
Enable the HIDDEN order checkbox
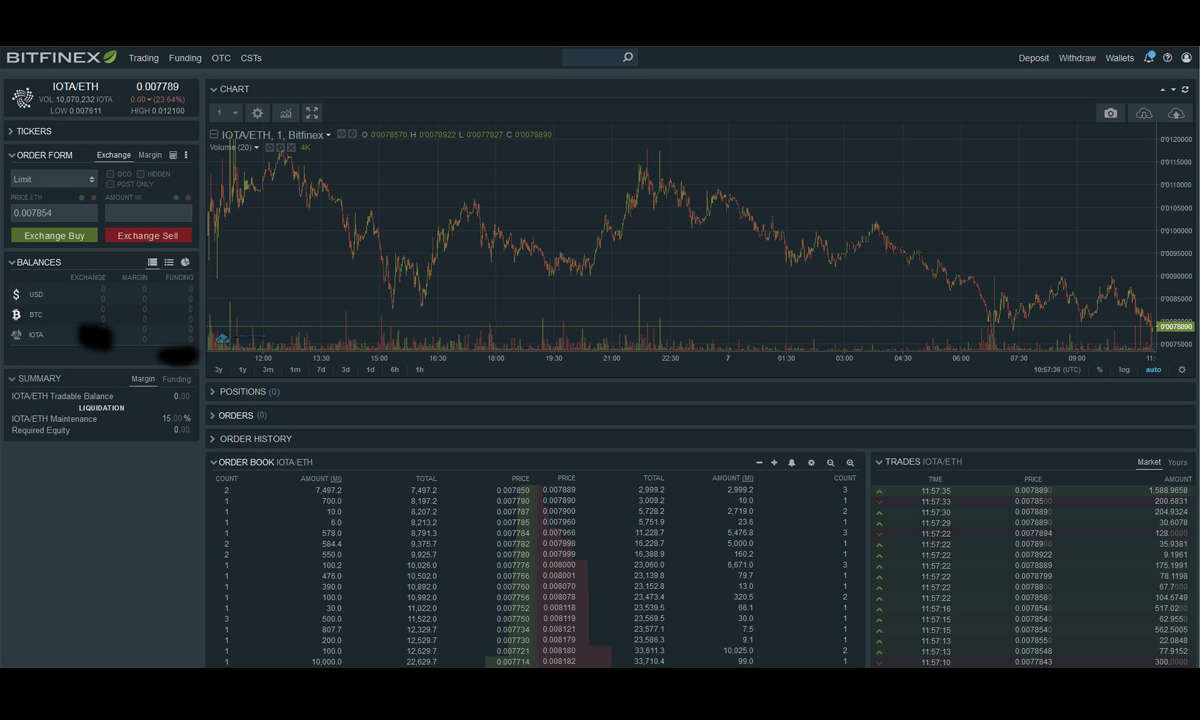[x=141, y=174]
